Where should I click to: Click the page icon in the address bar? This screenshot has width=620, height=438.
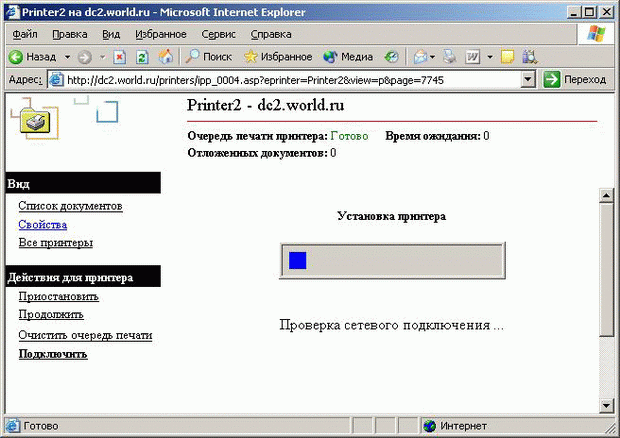pyautogui.click(x=57, y=80)
